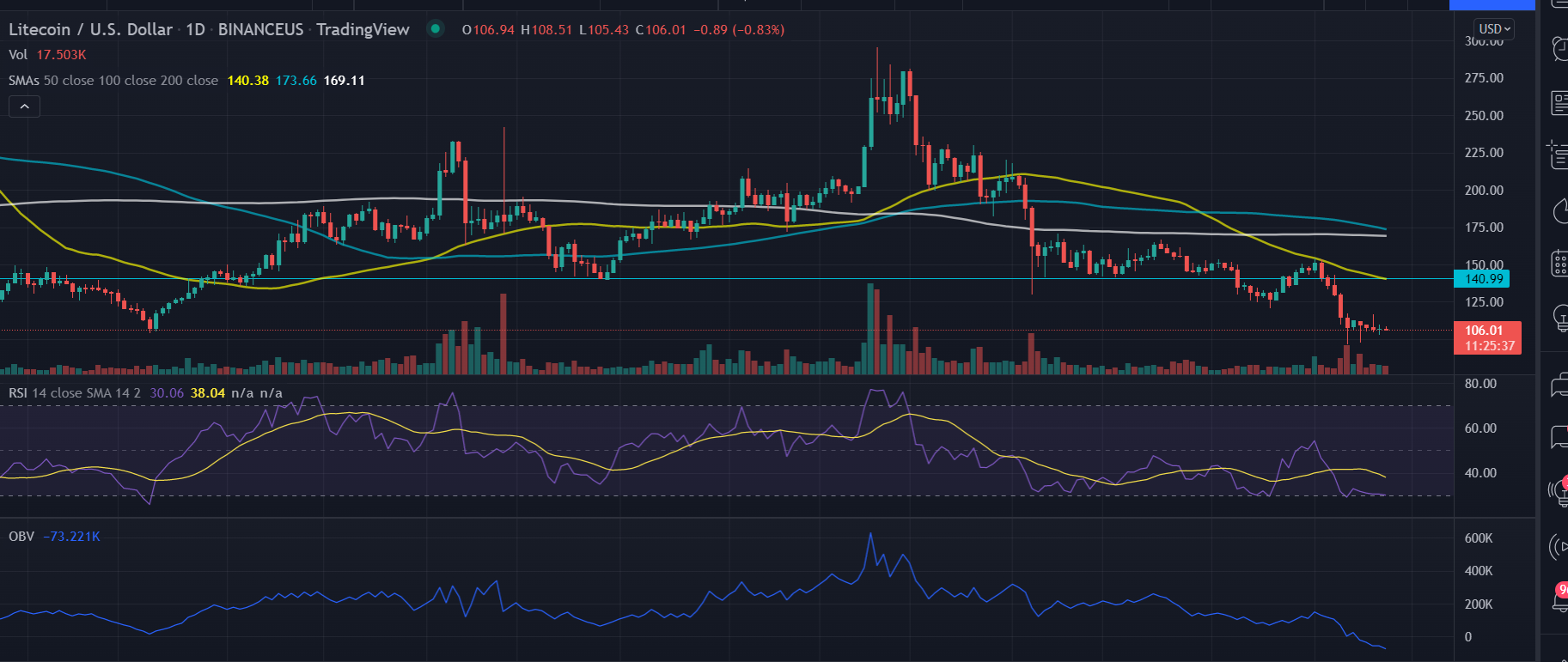
Task: Open the Notifications bell with red badge
Action: click(1559, 598)
